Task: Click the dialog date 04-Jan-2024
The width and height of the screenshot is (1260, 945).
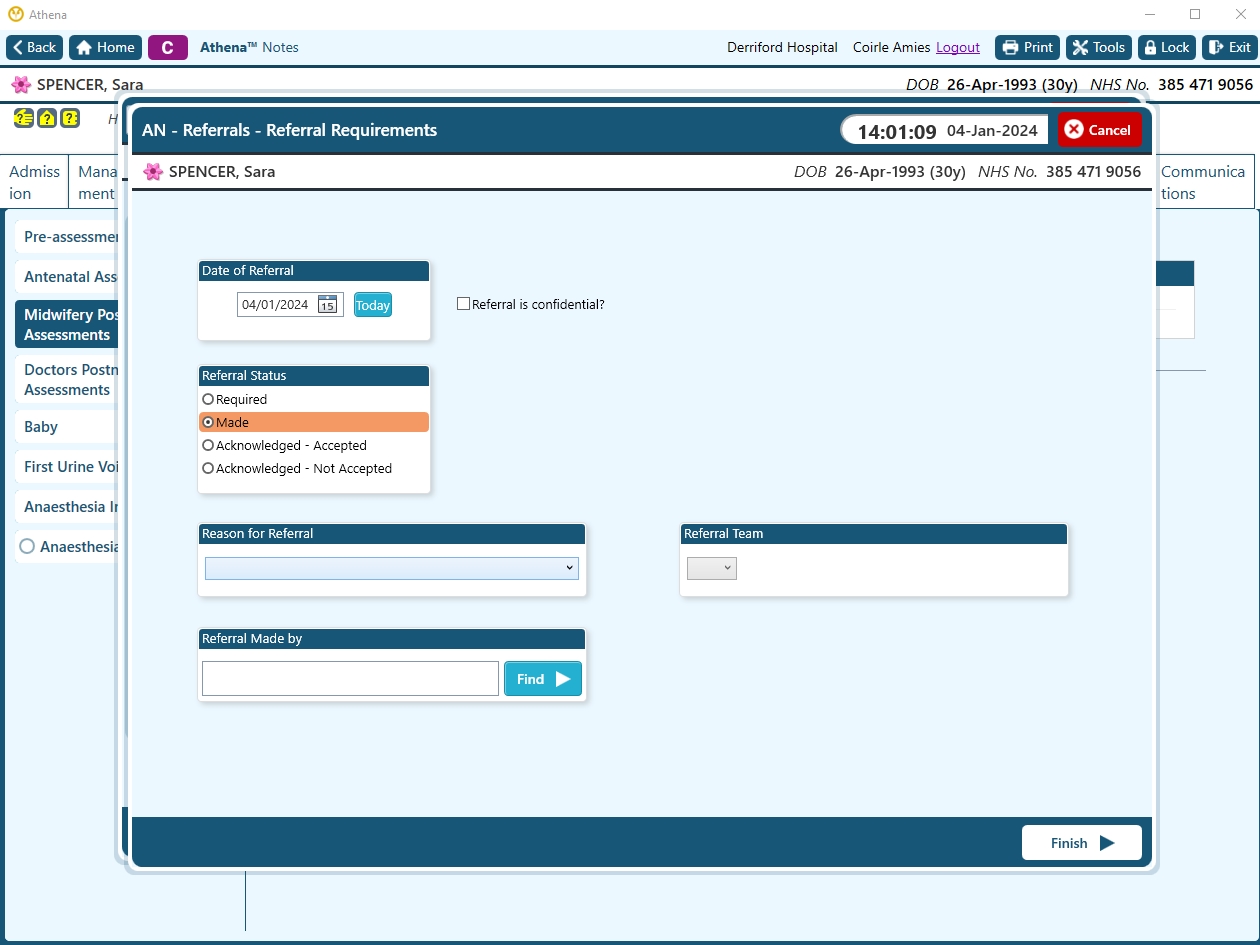Action: pos(992,131)
